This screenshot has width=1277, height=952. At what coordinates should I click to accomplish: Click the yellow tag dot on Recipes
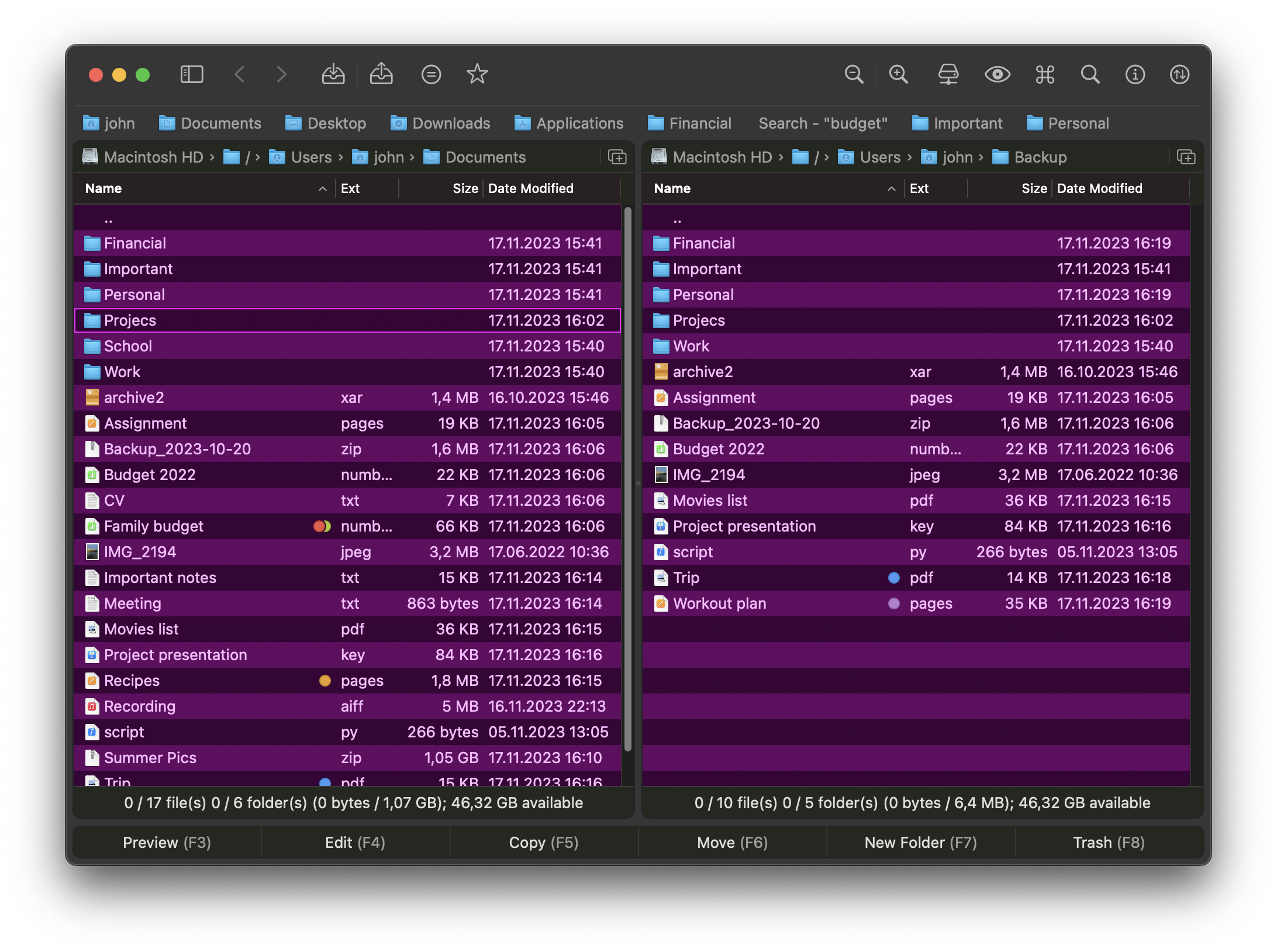pos(325,680)
